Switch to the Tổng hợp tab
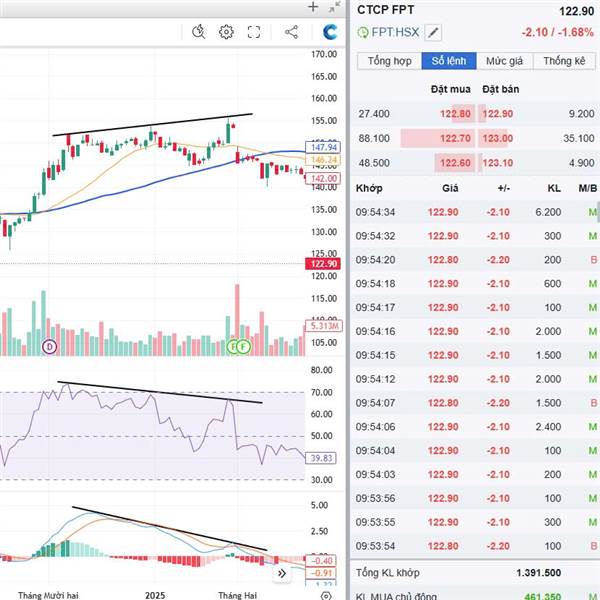 pyautogui.click(x=390, y=61)
